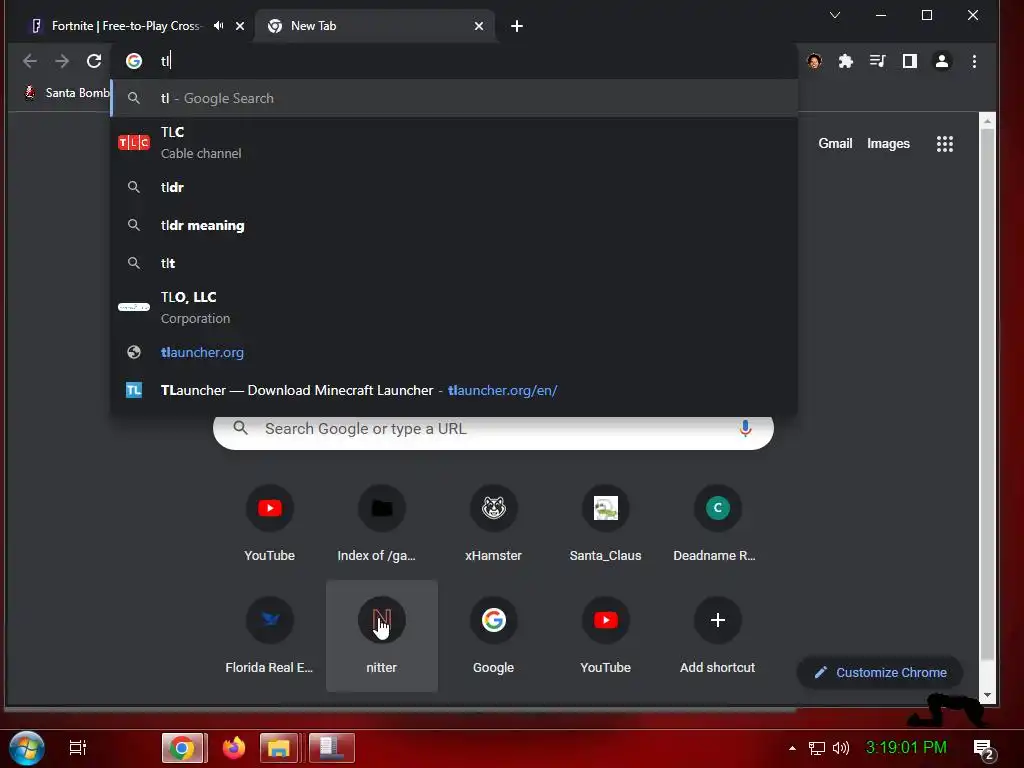Click Customize Chrome button
The image size is (1024, 768).
880,673
